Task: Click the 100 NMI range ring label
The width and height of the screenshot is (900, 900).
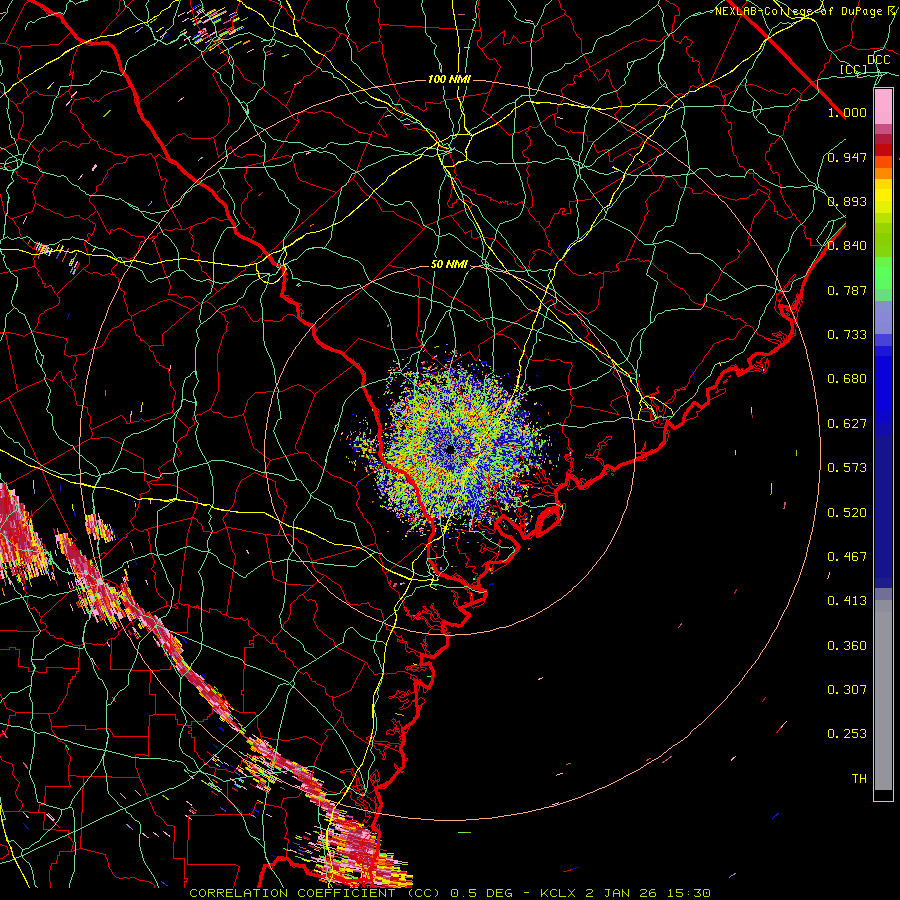Action: pyautogui.click(x=449, y=79)
